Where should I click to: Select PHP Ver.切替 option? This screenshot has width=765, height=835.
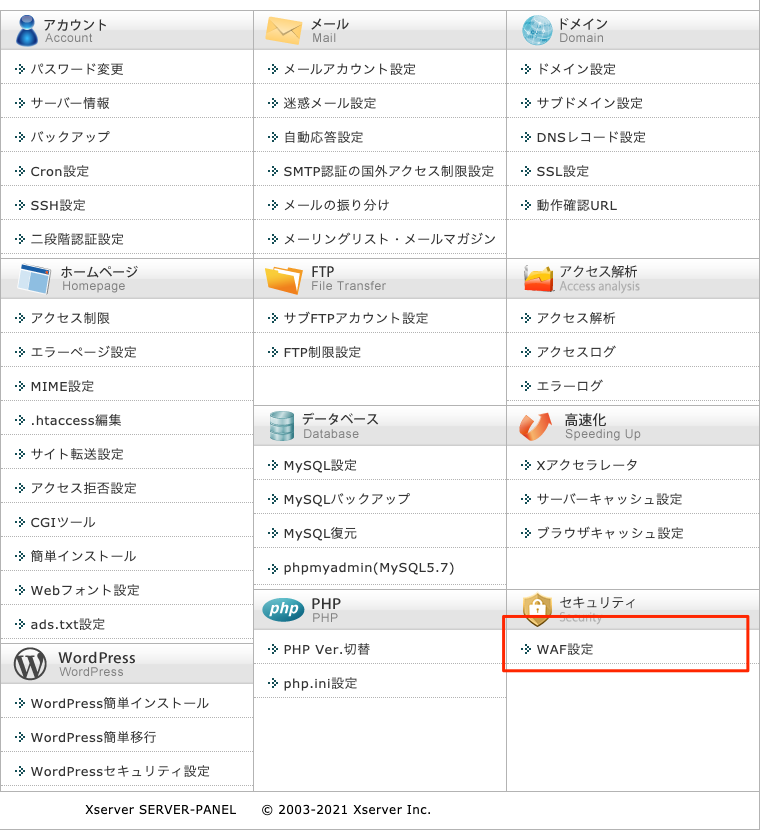point(326,649)
